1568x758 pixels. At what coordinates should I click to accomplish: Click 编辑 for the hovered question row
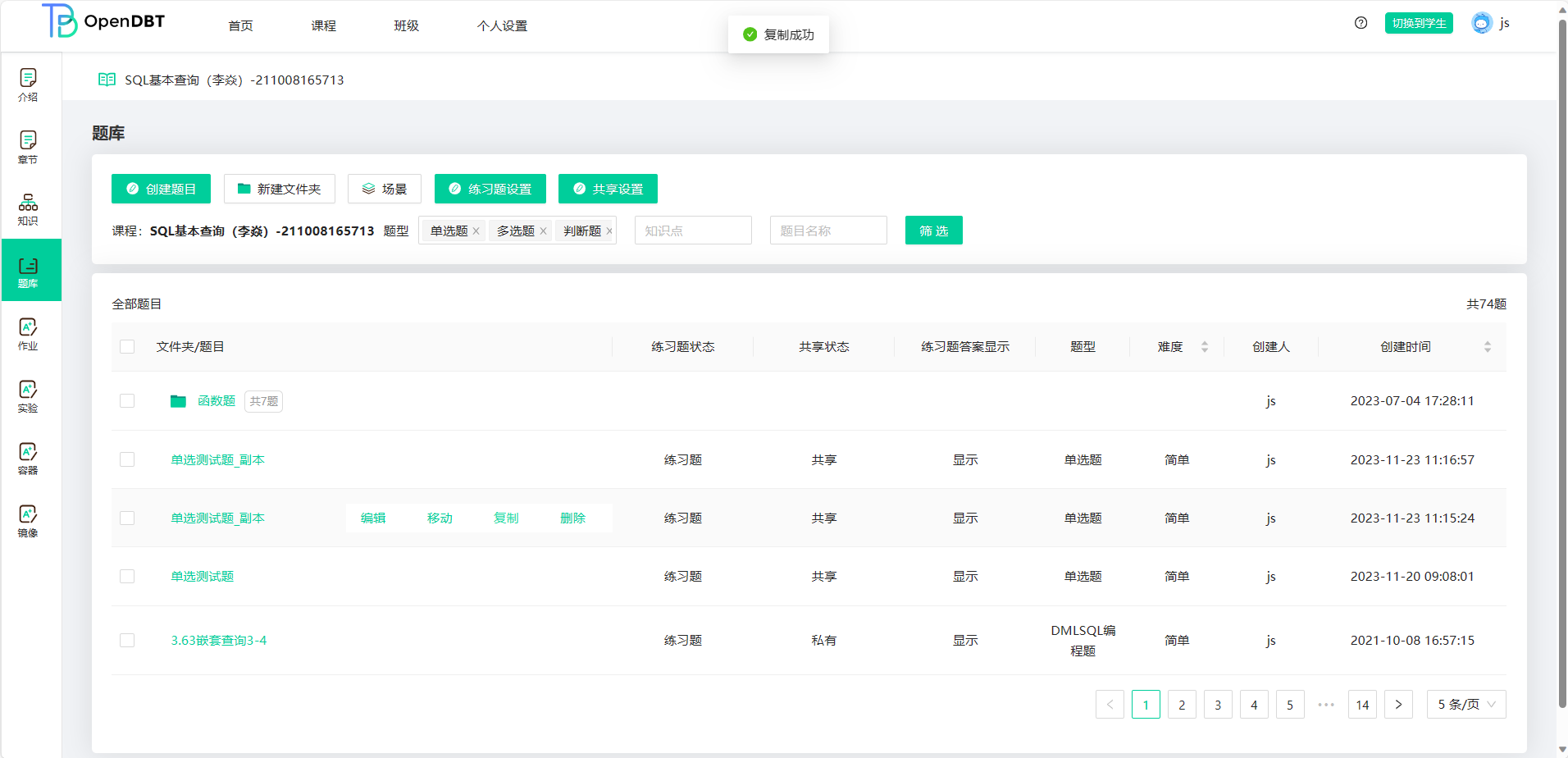pos(373,518)
